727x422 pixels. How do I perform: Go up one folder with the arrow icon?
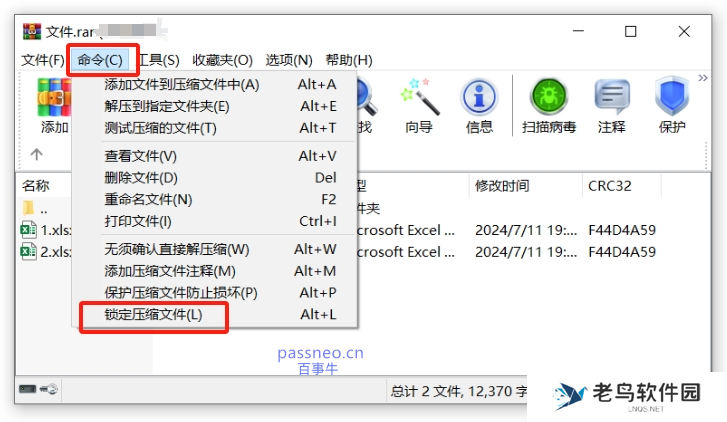click(x=37, y=153)
